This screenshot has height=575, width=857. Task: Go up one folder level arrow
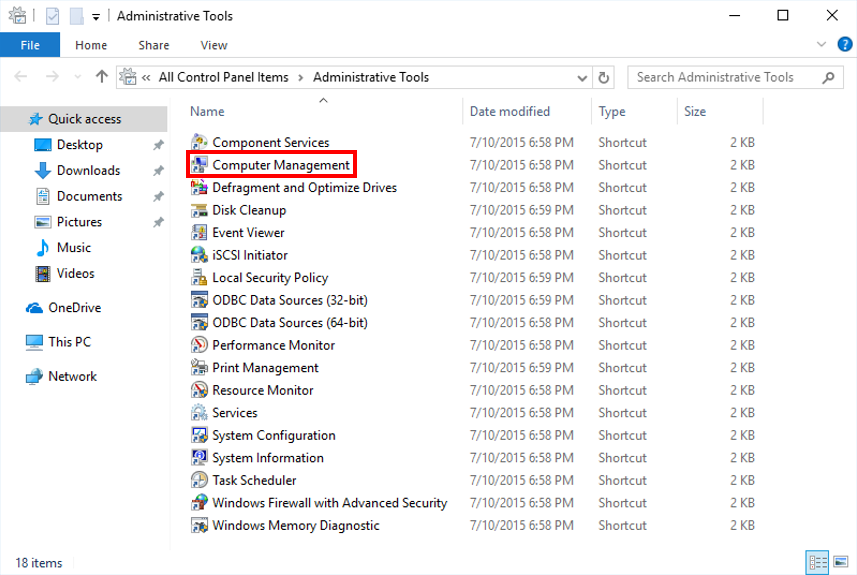point(102,77)
